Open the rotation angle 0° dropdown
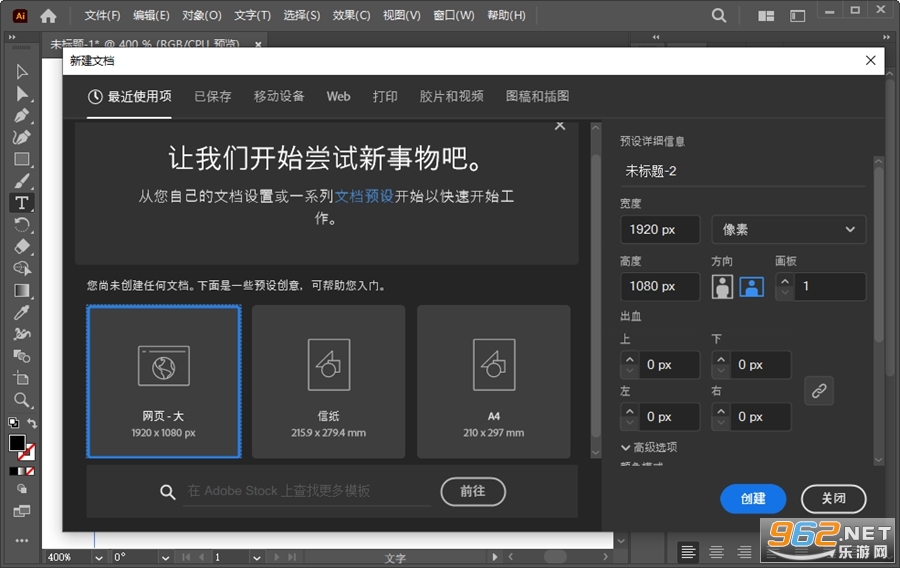Screen dimensions: 900x568 (165, 557)
